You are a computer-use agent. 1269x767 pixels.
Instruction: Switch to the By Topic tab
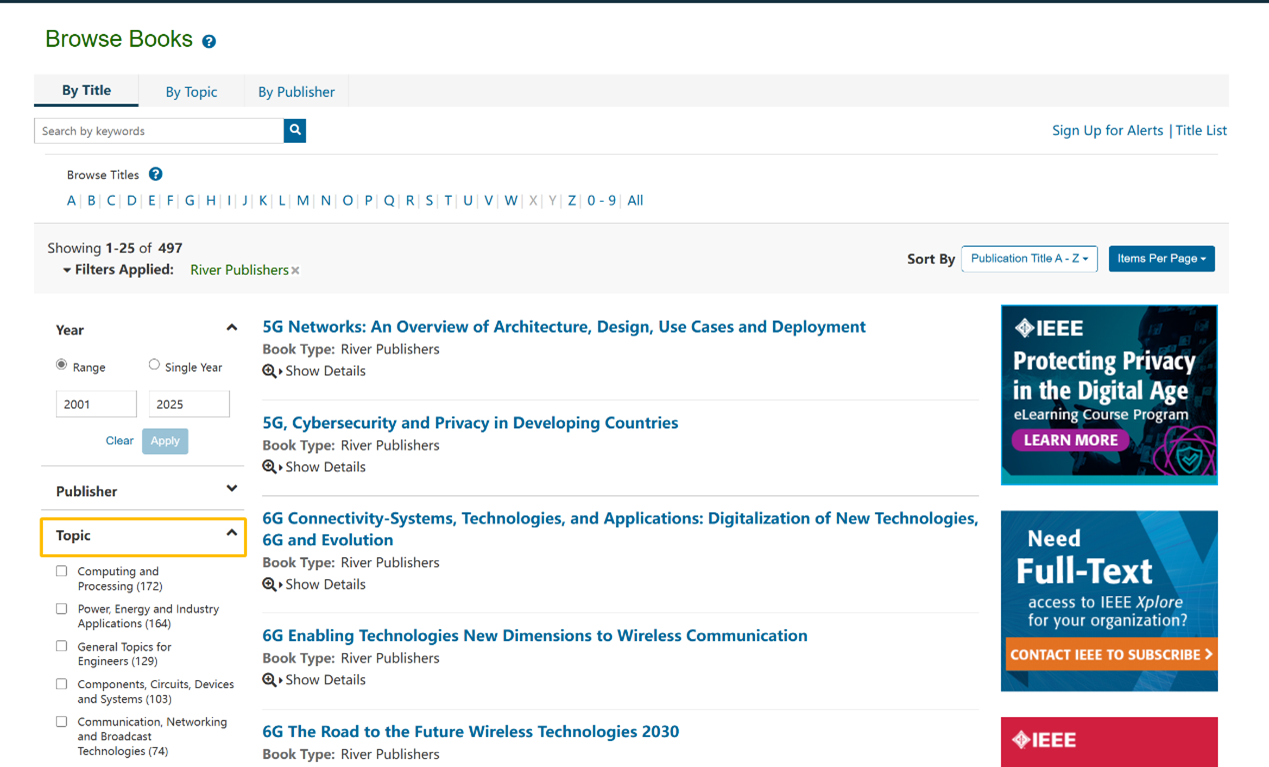pos(191,92)
